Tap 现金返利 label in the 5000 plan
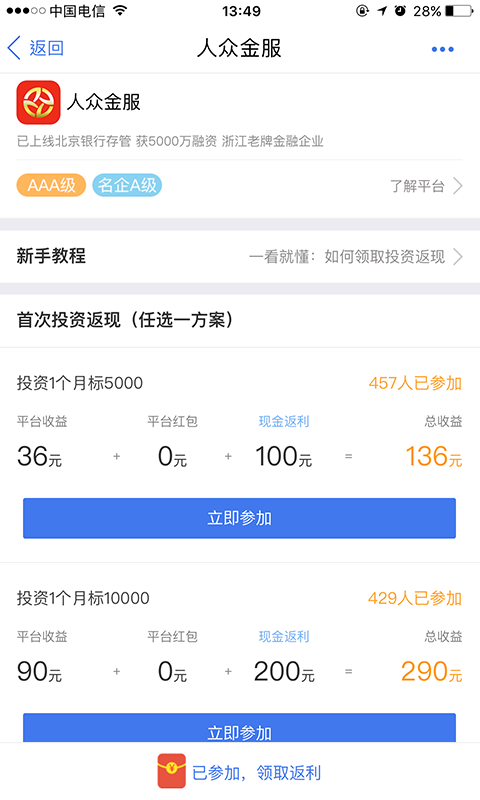The width and height of the screenshot is (480, 800). coord(284,421)
